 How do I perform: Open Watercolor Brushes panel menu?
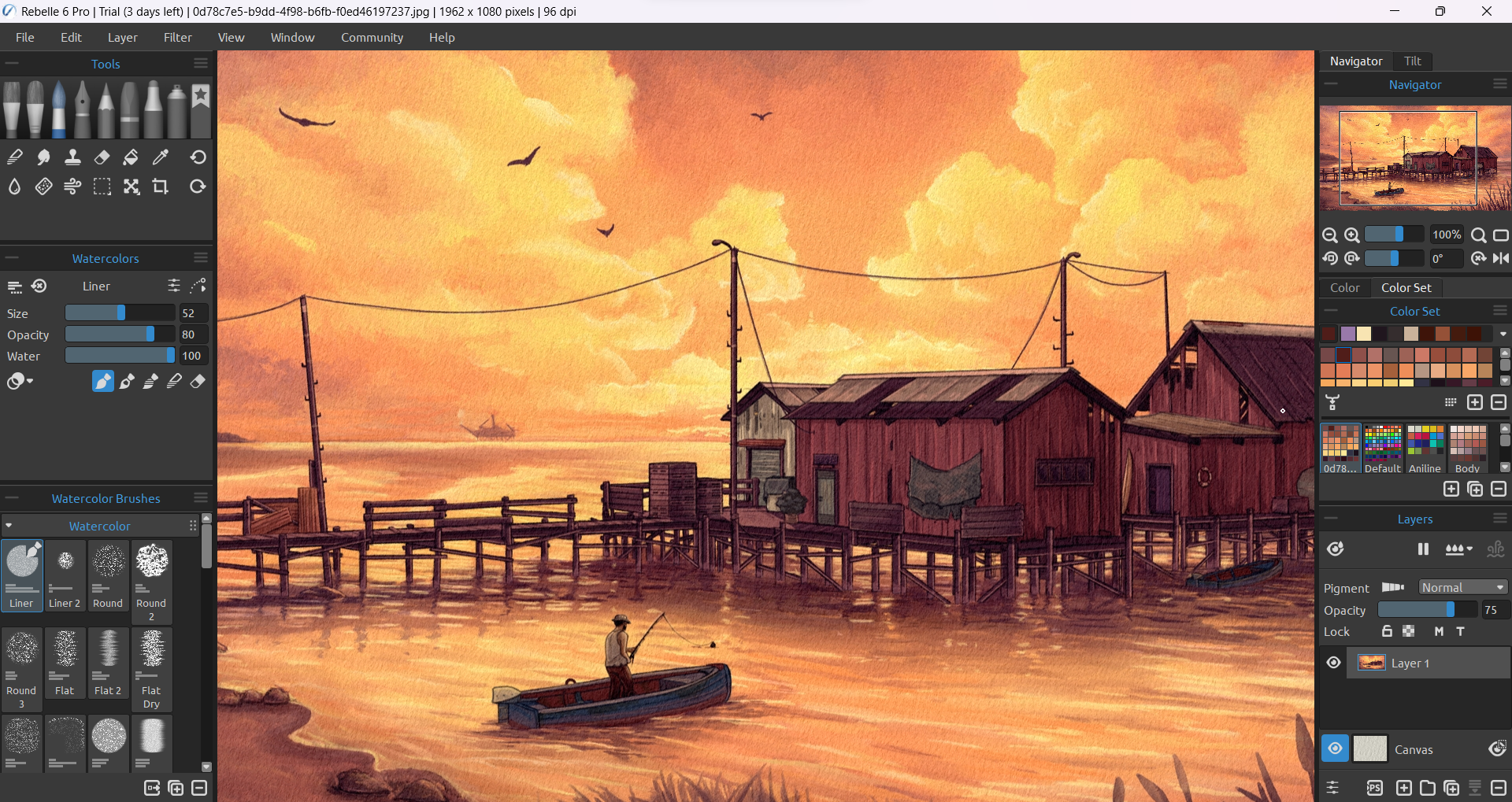(201, 497)
